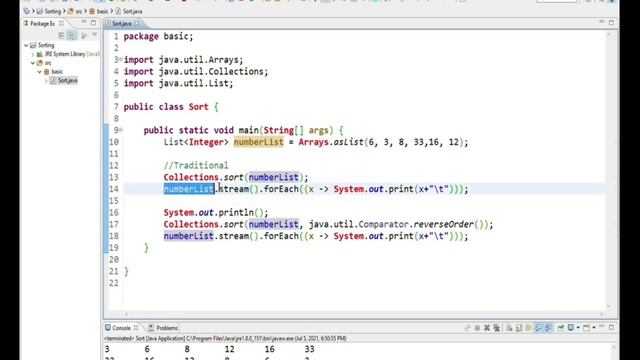This screenshot has width=640, height=360.
Task: Click the Display Selected Console icon
Action: [x=571, y=328]
